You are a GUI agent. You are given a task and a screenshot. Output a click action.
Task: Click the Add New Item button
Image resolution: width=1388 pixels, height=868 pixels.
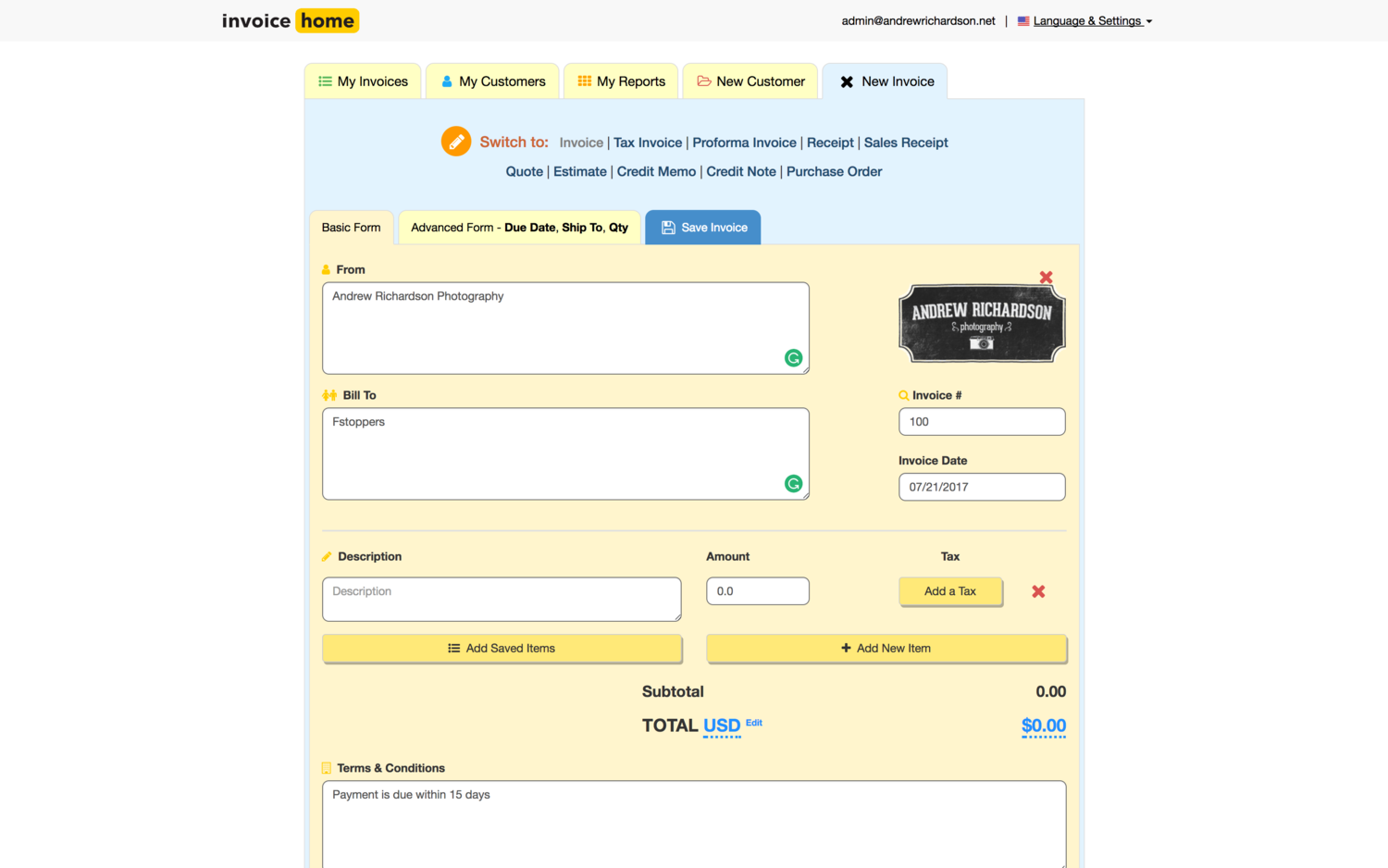pyautogui.click(x=886, y=649)
